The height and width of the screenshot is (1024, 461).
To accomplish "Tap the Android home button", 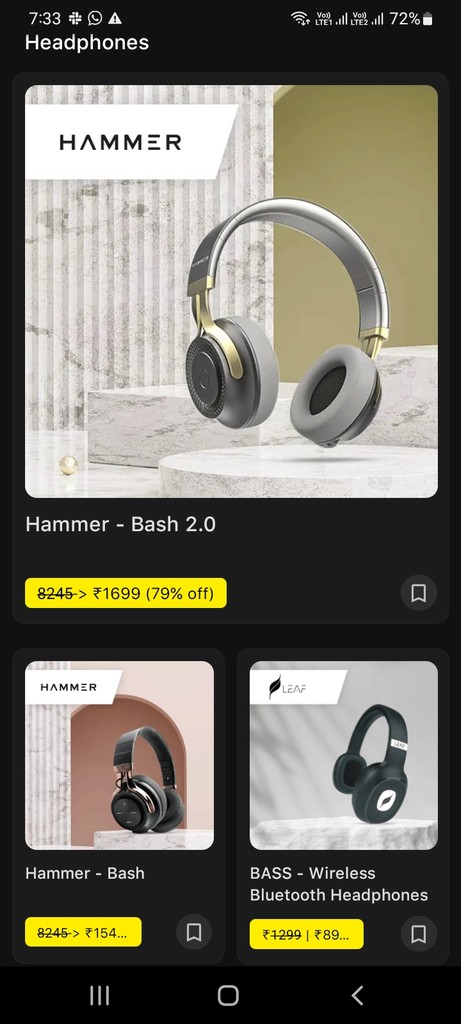I will tap(228, 995).
